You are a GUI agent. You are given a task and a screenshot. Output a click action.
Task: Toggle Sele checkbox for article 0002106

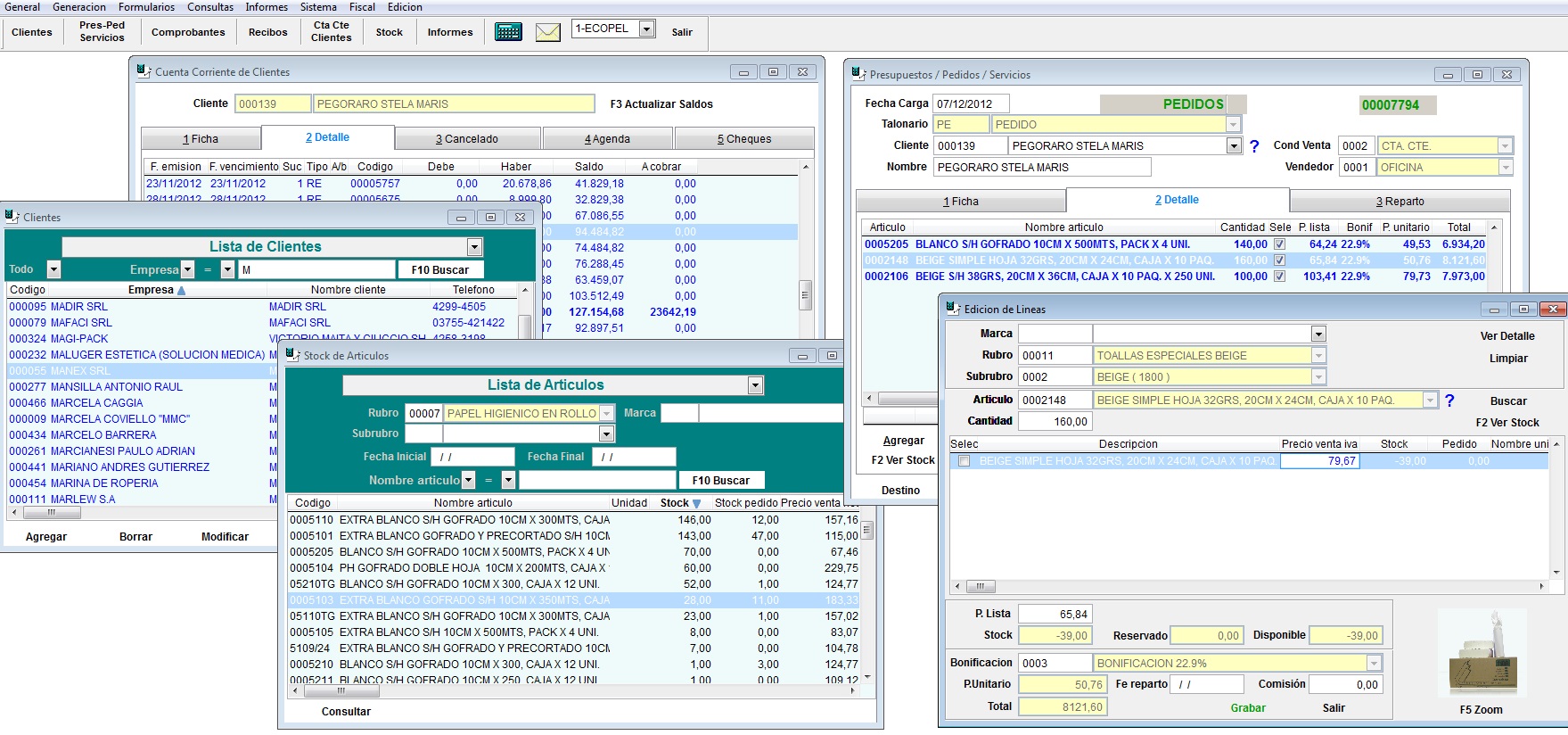[1279, 277]
